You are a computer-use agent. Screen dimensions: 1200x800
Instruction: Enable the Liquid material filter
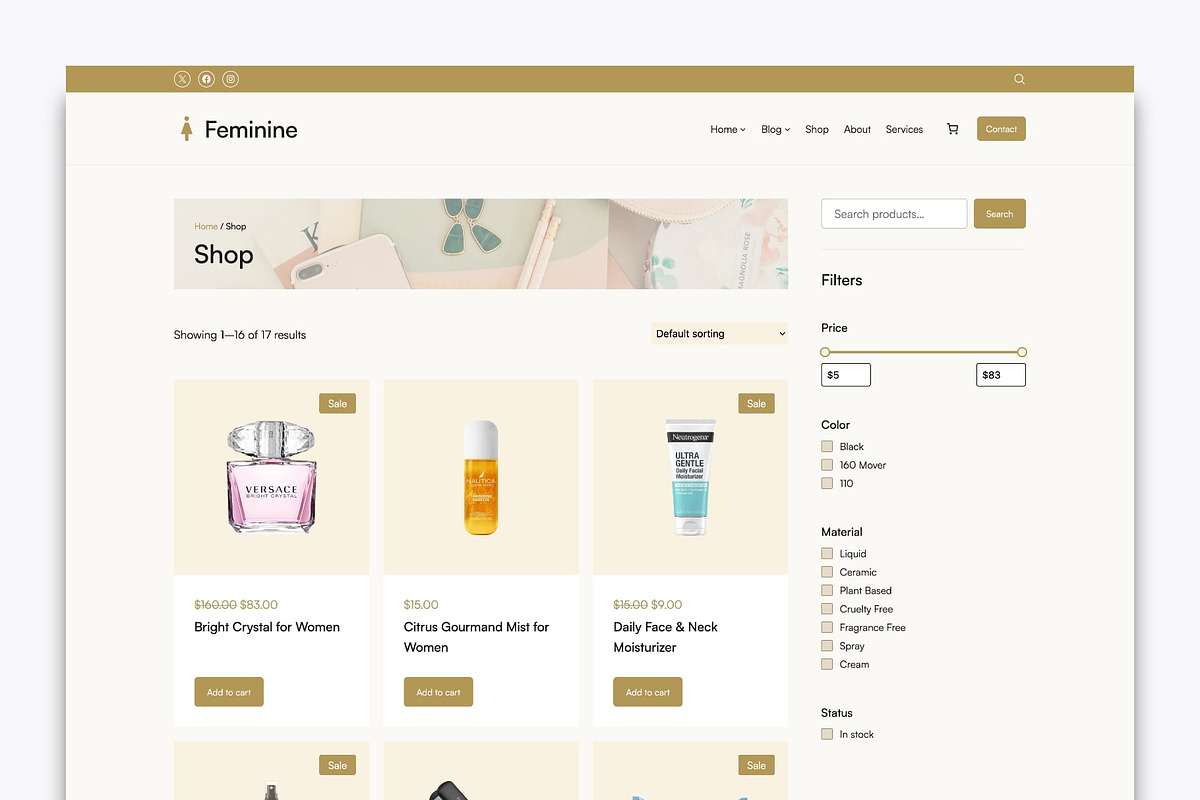(x=827, y=553)
